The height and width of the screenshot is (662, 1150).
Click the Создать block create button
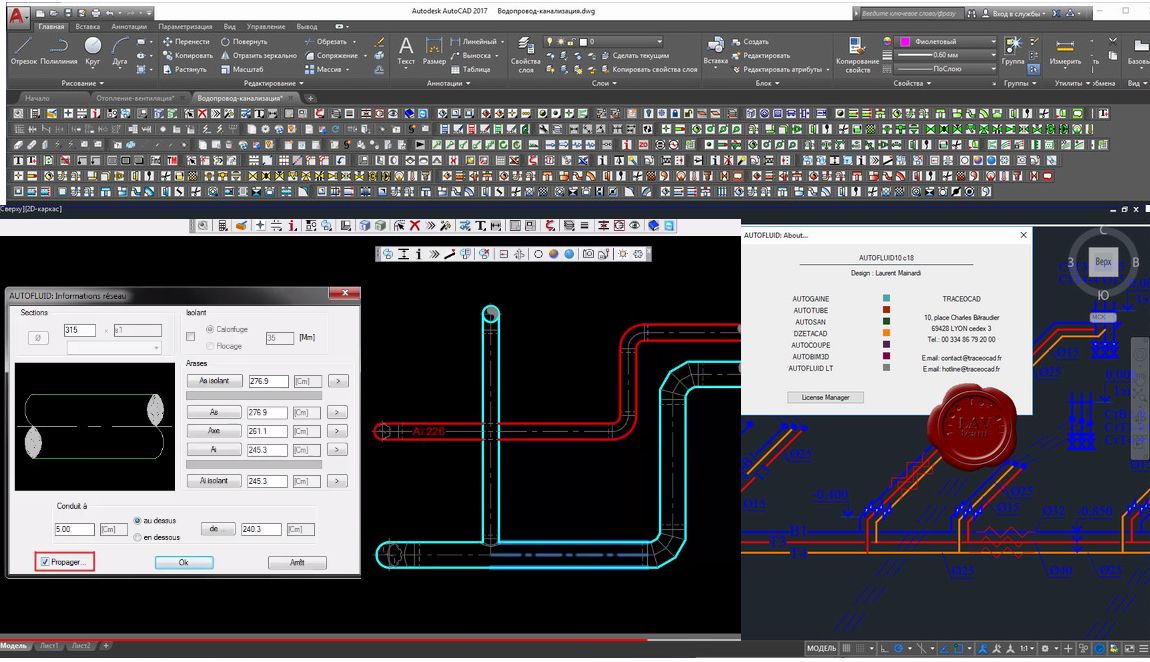click(750, 42)
